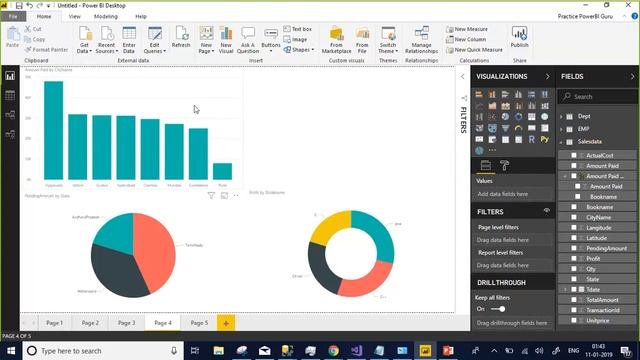Check the Qty field checkbox
The image size is (640, 360).
(x=574, y=269)
